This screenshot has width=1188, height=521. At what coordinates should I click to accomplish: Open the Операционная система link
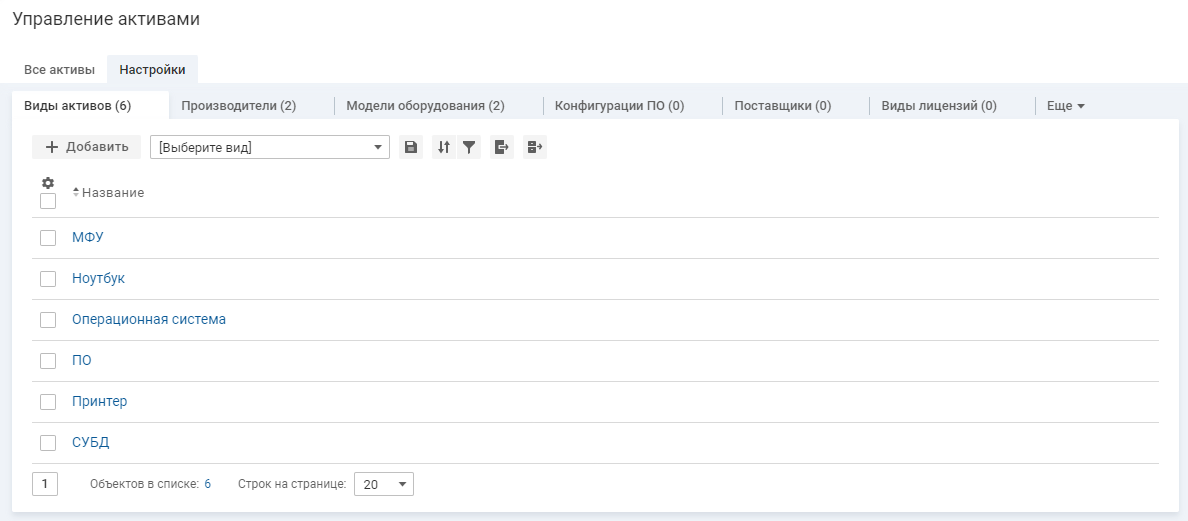(149, 320)
